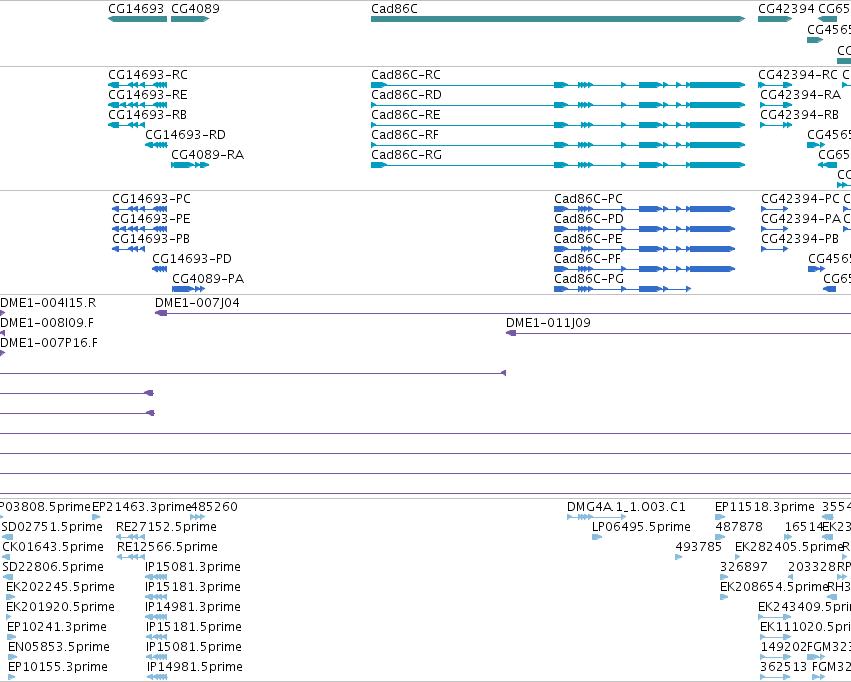Image resolution: width=851 pixels, height=682 pixels.
Task: Click protein label Cad86C-PC
Action: pyautogui.click(x=588, y=199)
